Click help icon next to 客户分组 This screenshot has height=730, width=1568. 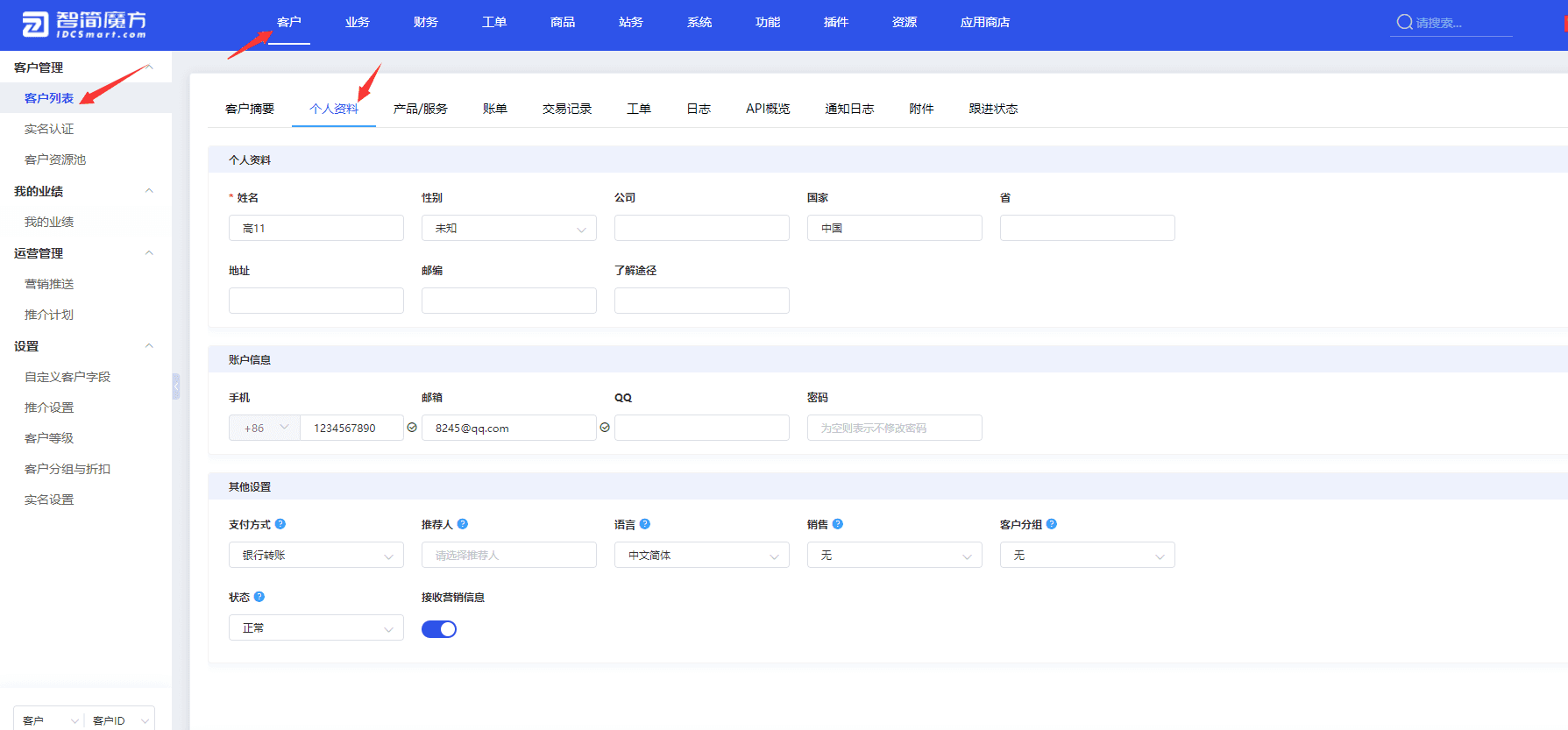pos(1052,524)
